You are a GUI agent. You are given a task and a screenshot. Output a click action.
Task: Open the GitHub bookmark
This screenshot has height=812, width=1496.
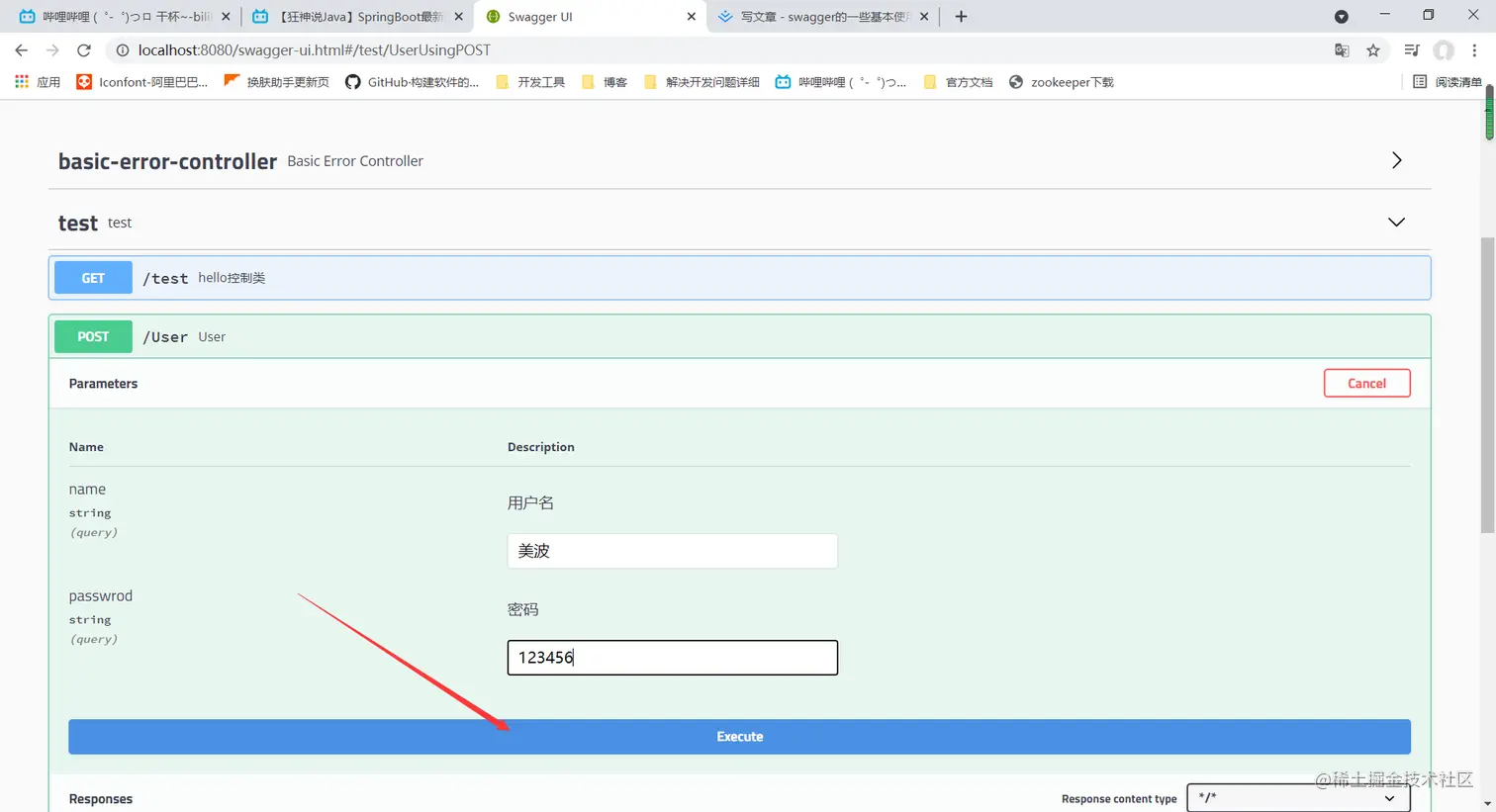(x=412, y=82)
